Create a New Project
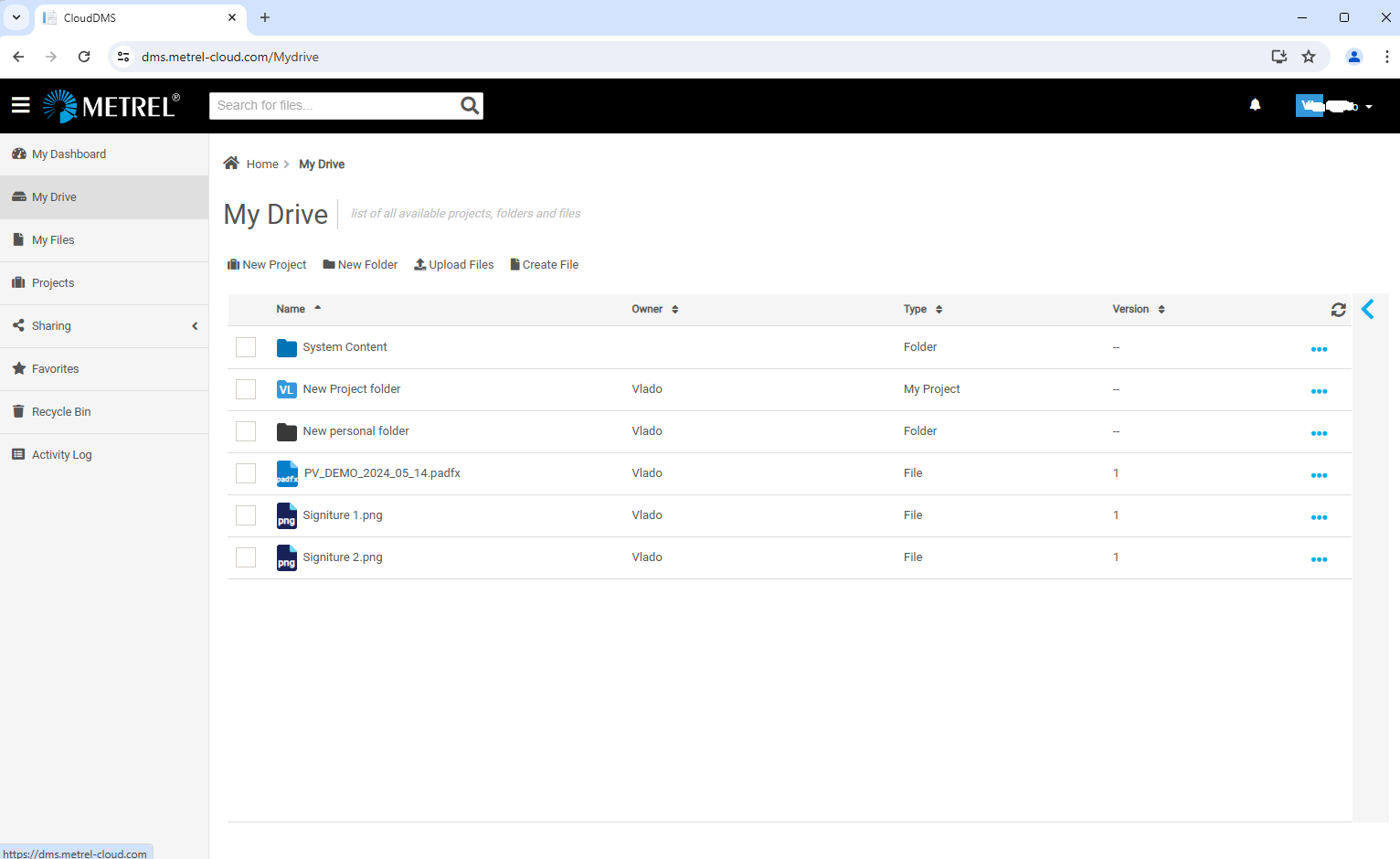The width and height of the screenshot is (1400, 859). coord(267,265)
